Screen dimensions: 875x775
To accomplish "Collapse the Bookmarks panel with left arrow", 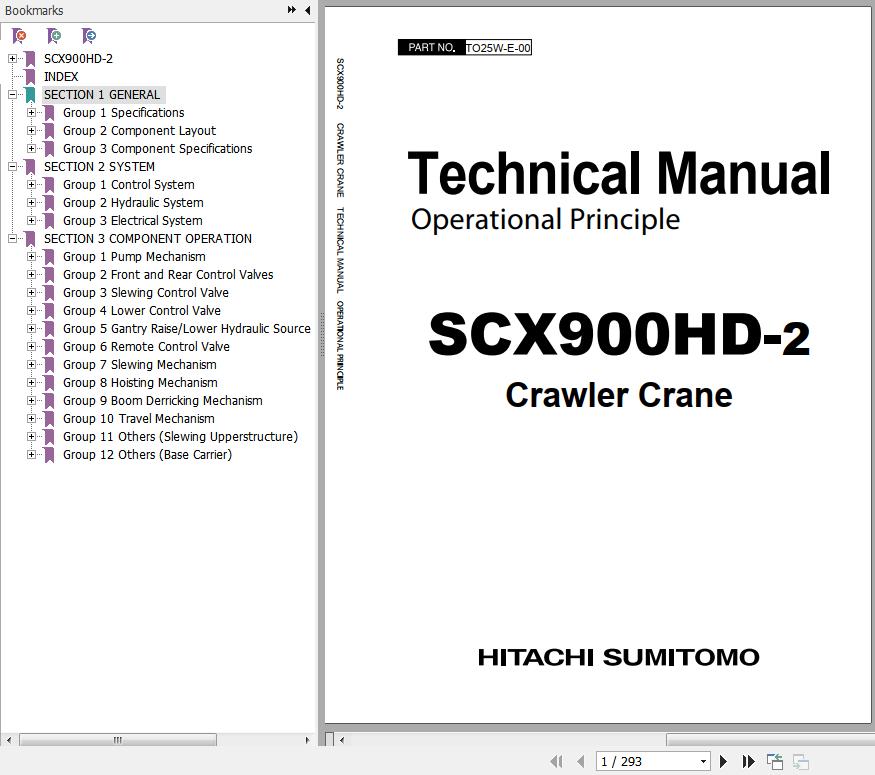I will coord(307,10).
